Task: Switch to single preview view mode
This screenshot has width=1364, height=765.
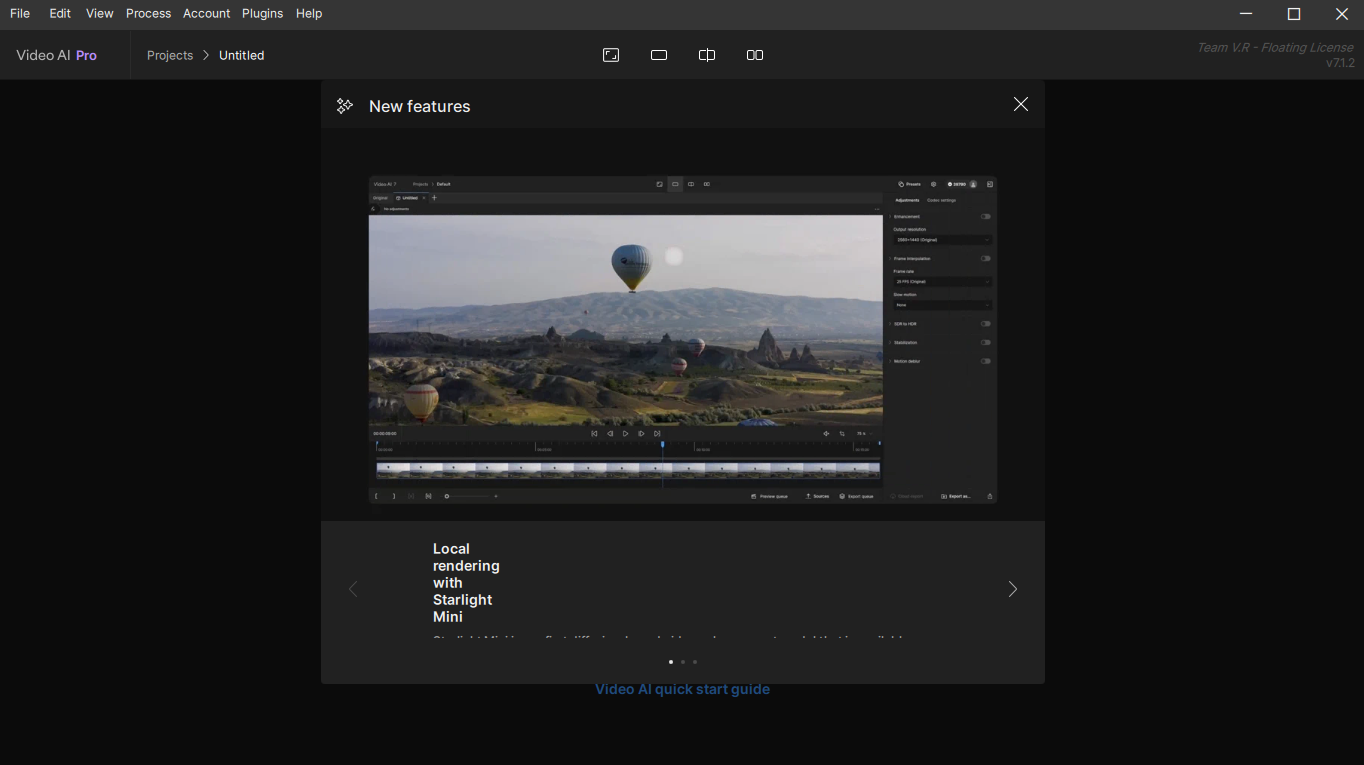Action: [x=659, y=55]
